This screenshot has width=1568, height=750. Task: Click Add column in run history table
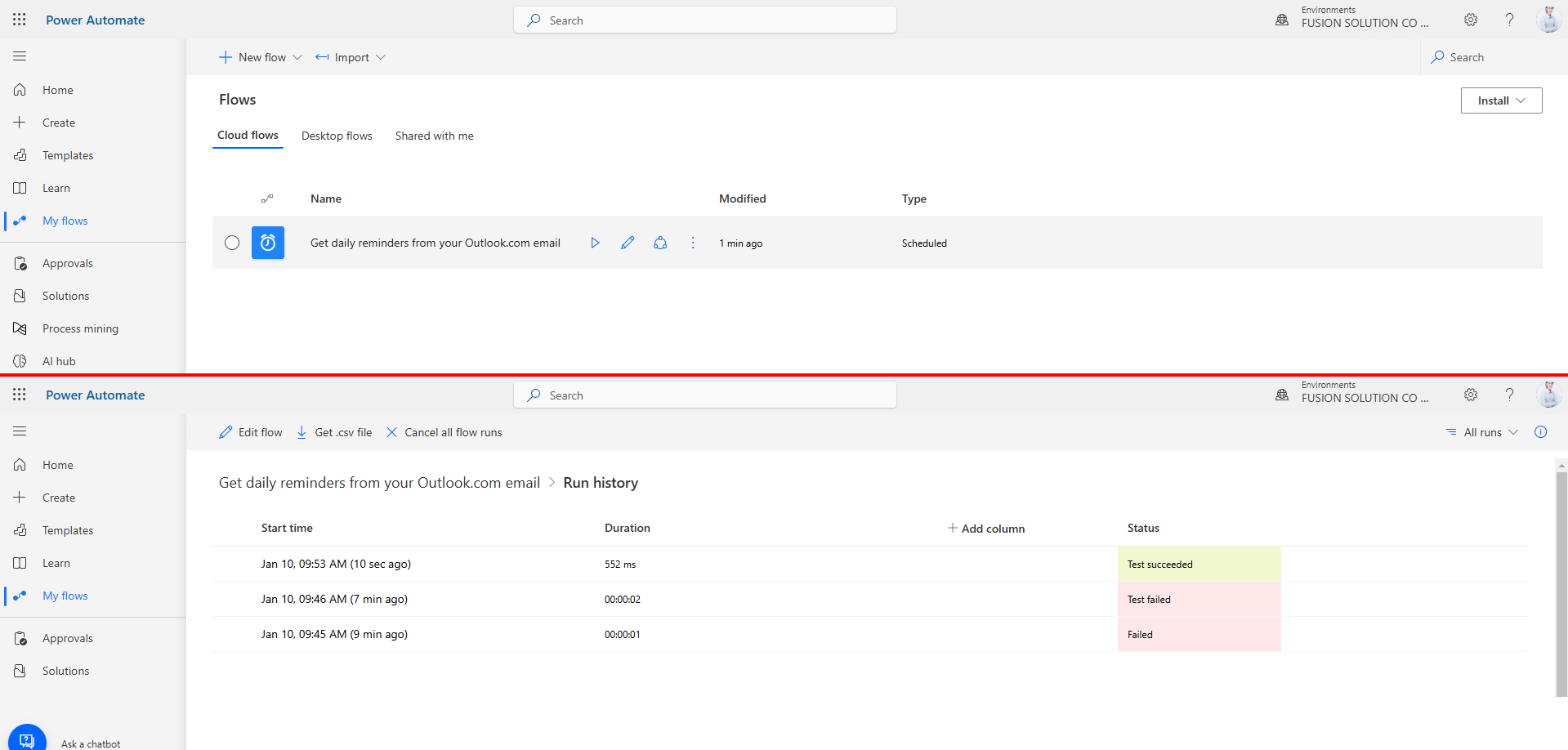pyautogui.click(x=985, y=529)
